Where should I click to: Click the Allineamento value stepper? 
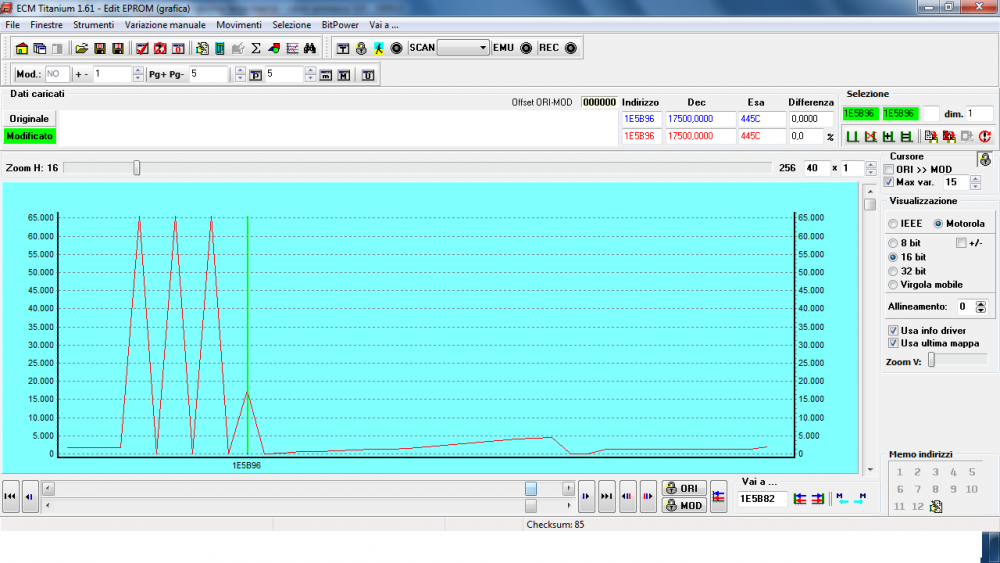coord(981,307)
